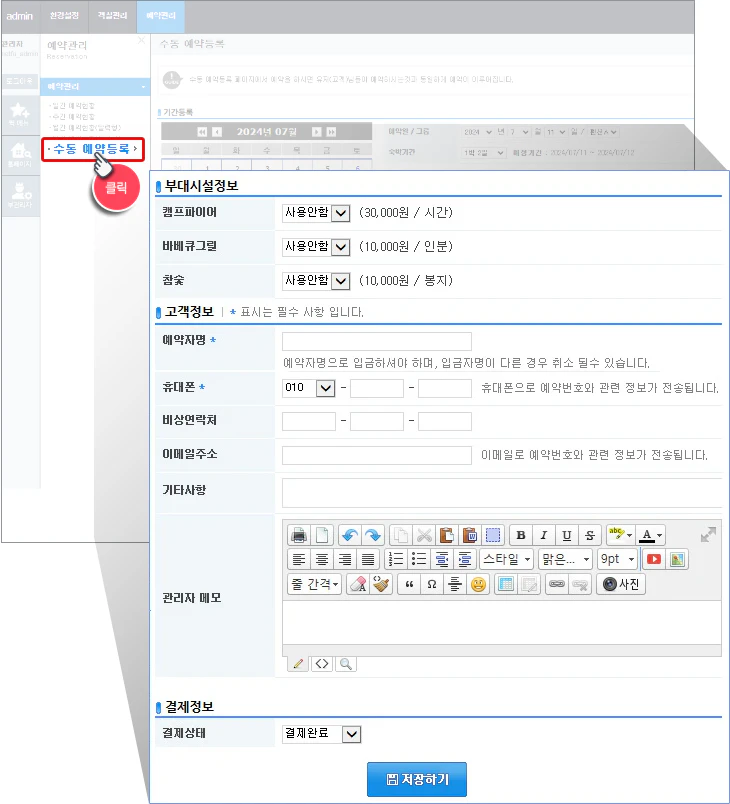Open the font color picker
This screenshot has width=730, height=804.
[651, 535]
